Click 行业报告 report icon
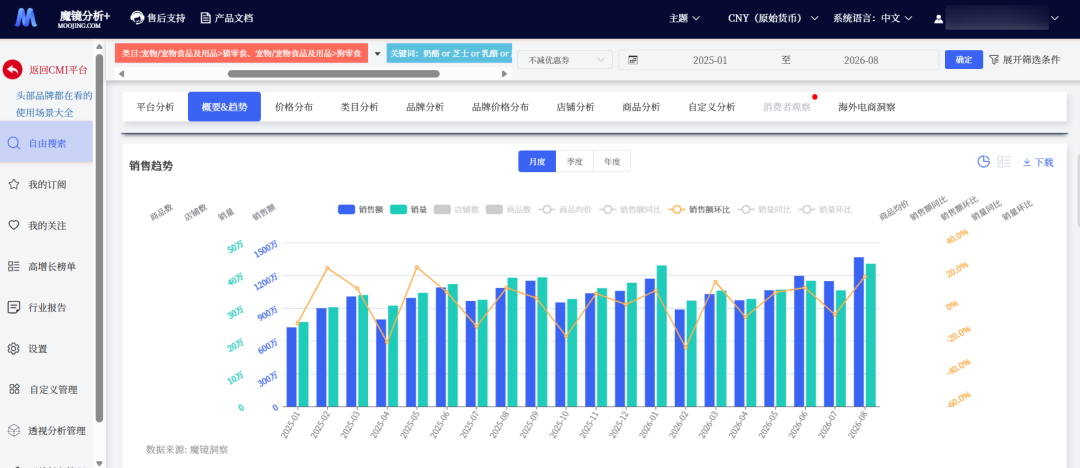The height and width of the screenshot is (468, 1080). (13, 307)
